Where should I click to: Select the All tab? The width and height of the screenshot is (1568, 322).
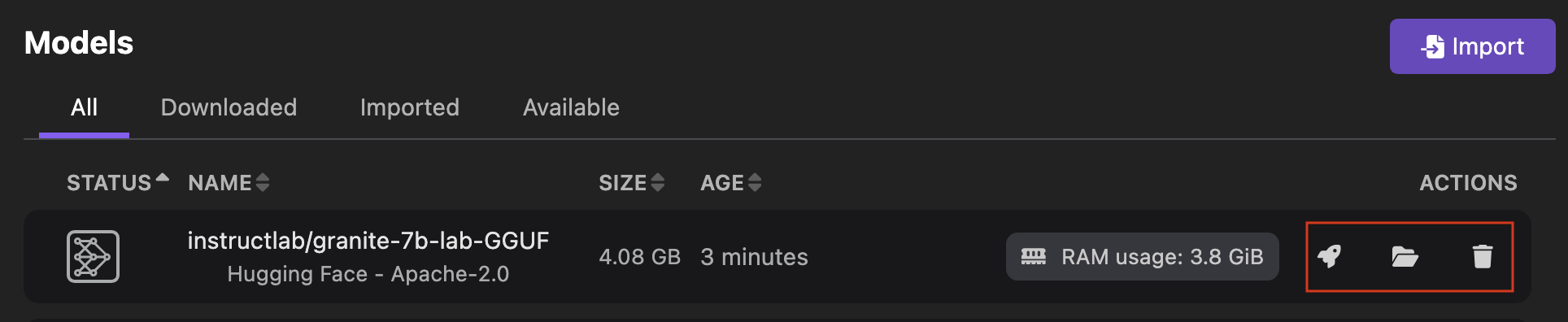point(84,108)
